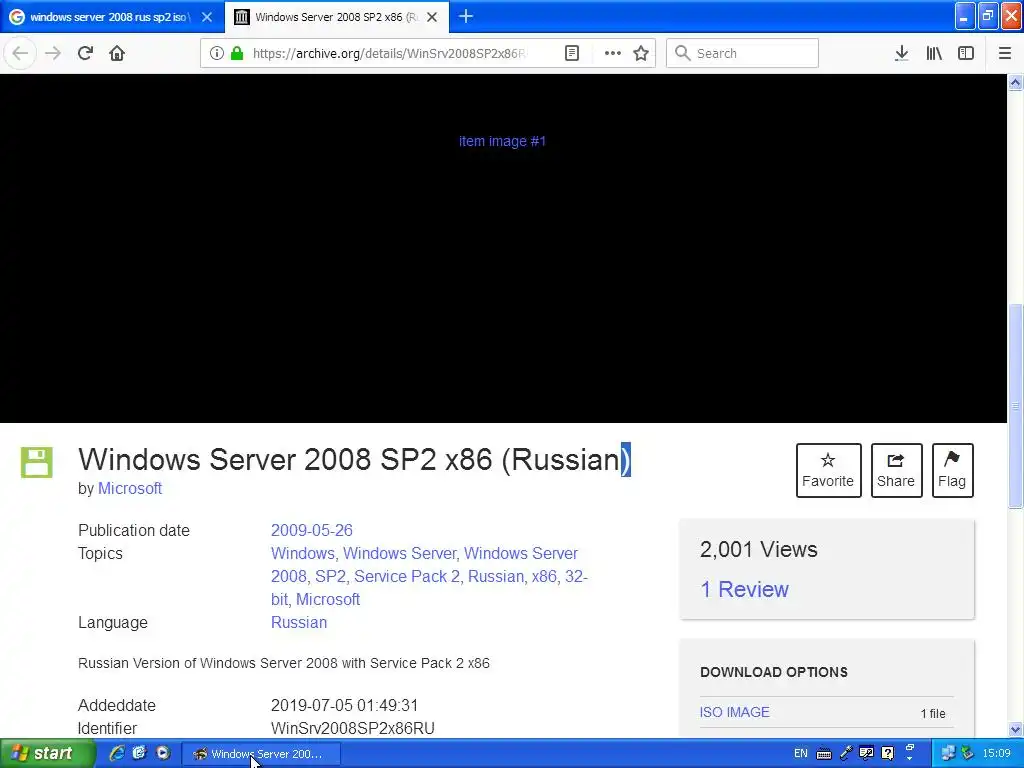The height and width of the screenshot is (768, 1024).
Task: Open the Service Pack 2 topic link
Action: (x=406, y=577)
